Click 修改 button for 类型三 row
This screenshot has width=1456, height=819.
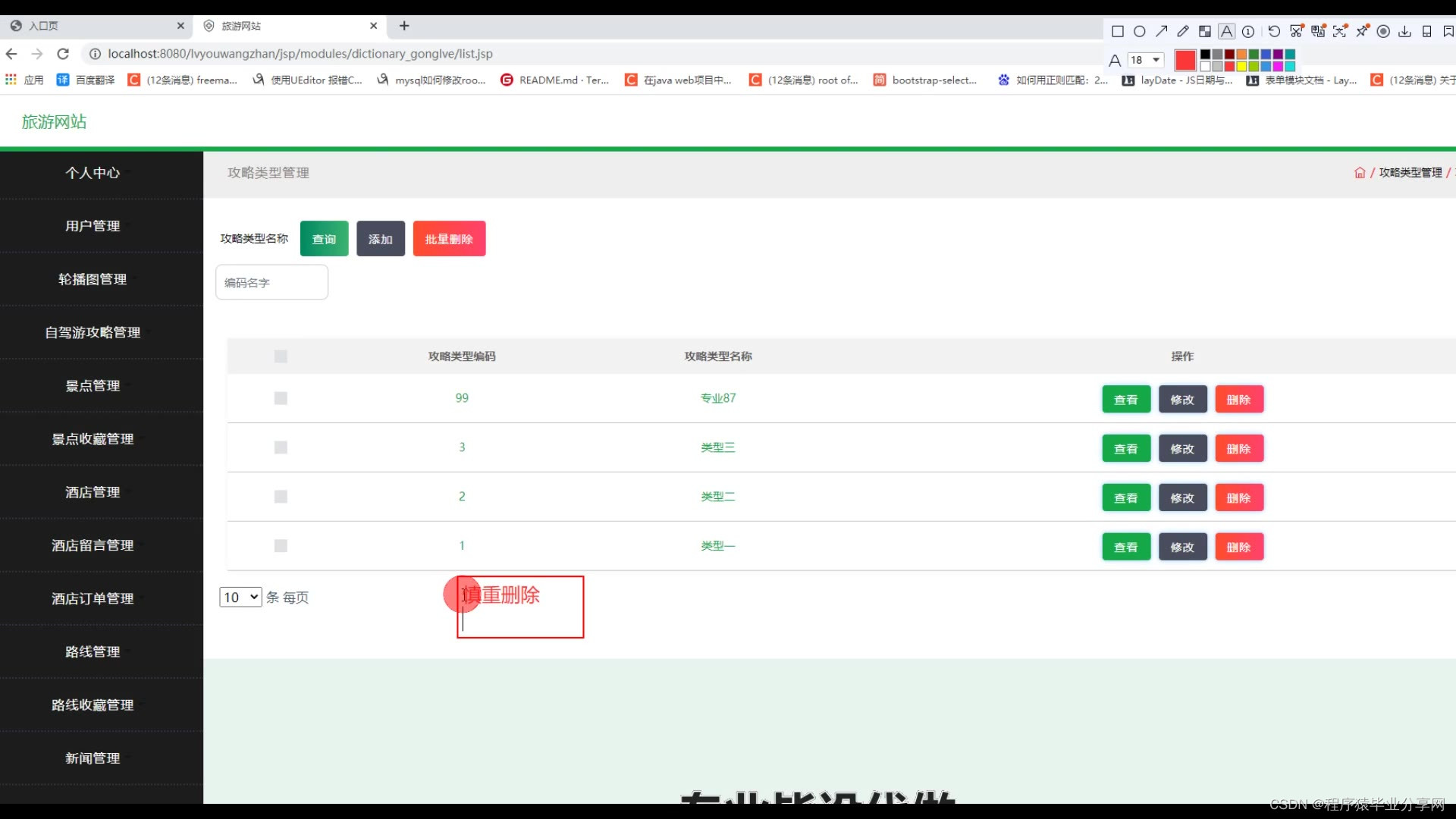[x=1182, y=449]
